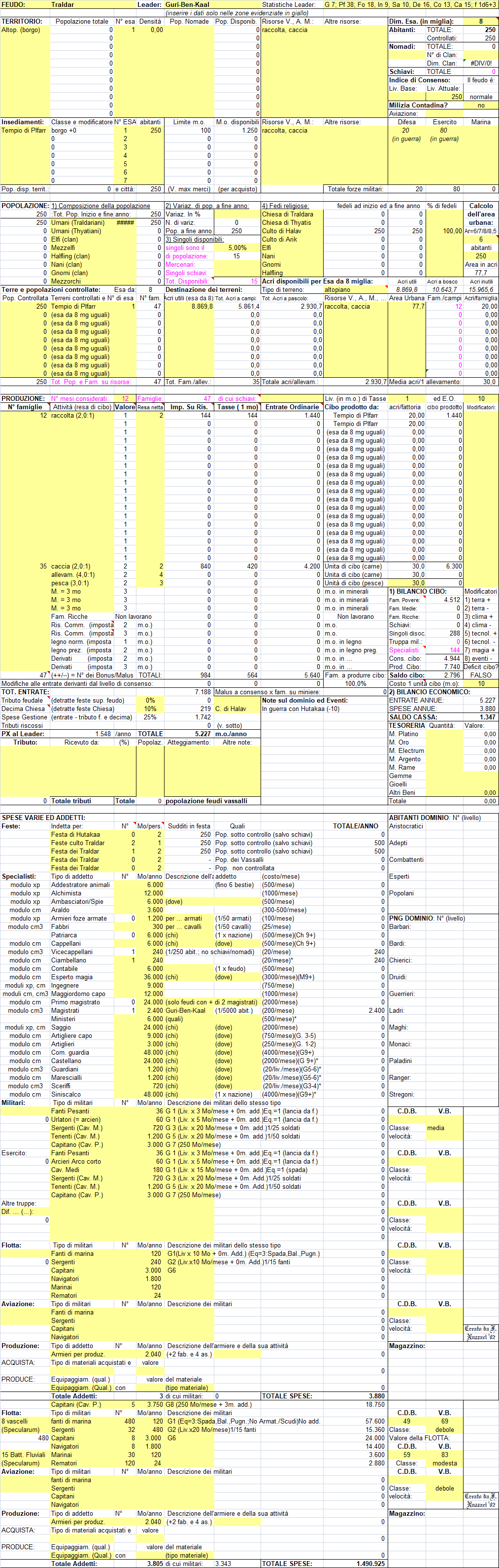Click the settlement class cell 'borgo +0'
This screenshot has width=499, height=1568.
[x=64, y=130]
